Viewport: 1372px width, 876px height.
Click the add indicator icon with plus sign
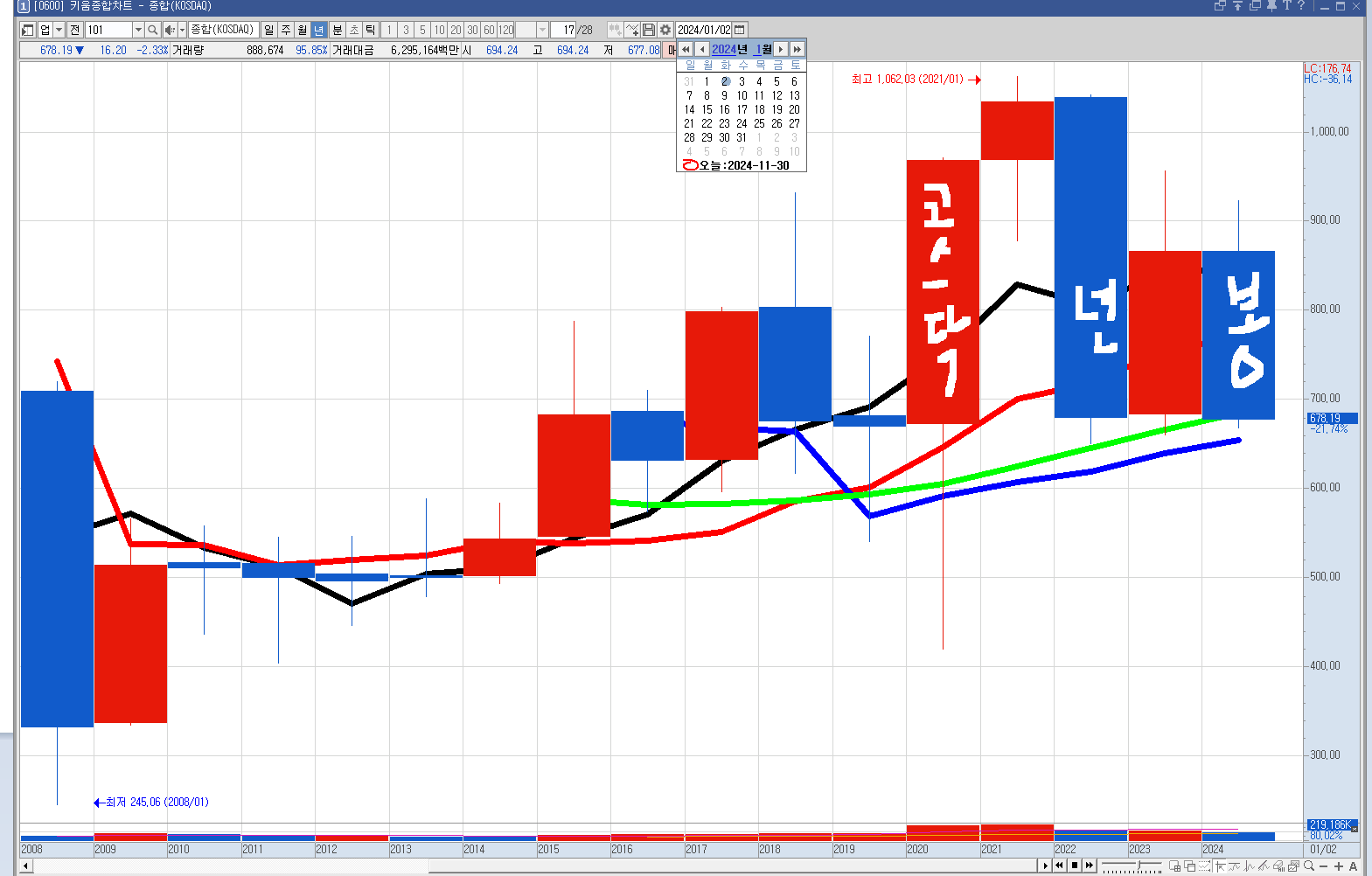(632, 30)
